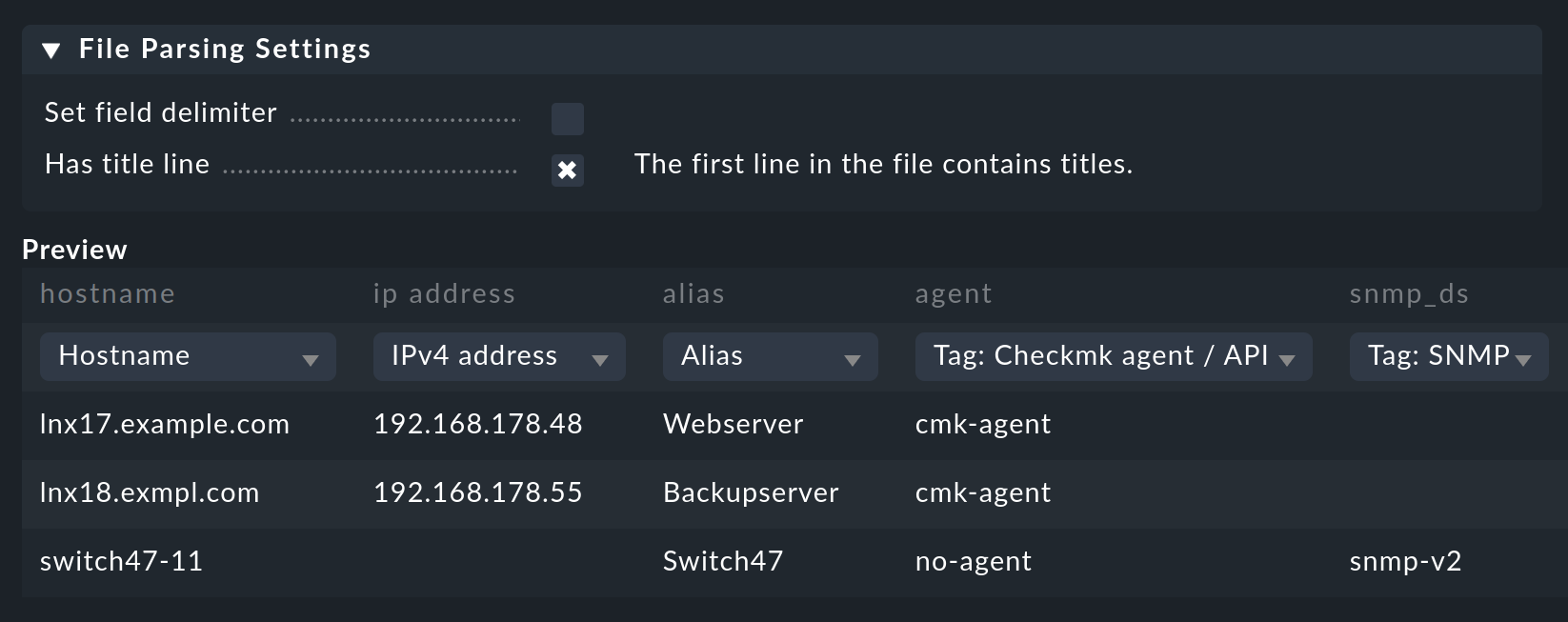Viewport: 1568px width, 622px height.
Task: Click the lnx18.exmpl.com hostname cell
Action: [x=150, y=493]
